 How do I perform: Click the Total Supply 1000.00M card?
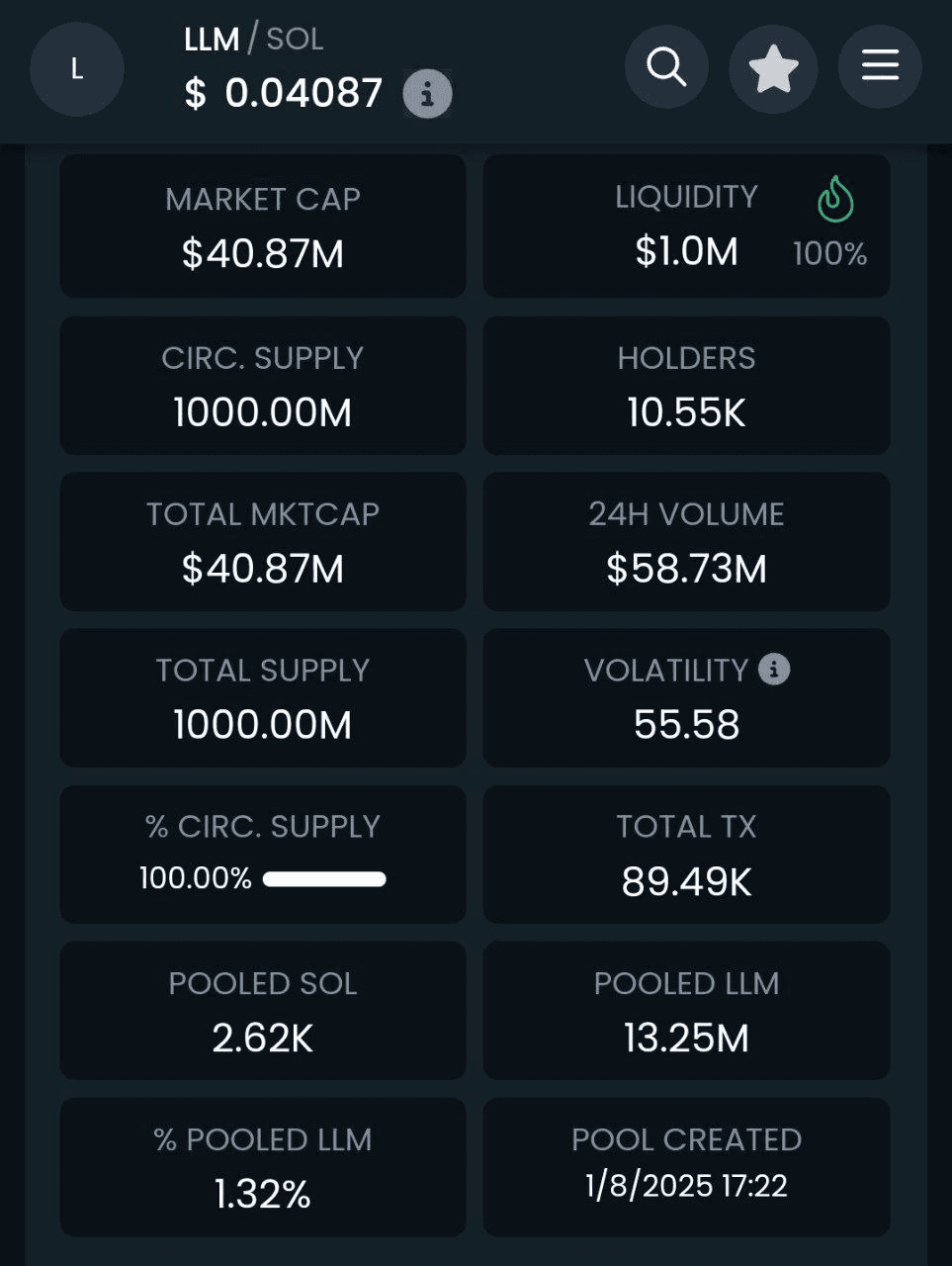tap(263, 698)
